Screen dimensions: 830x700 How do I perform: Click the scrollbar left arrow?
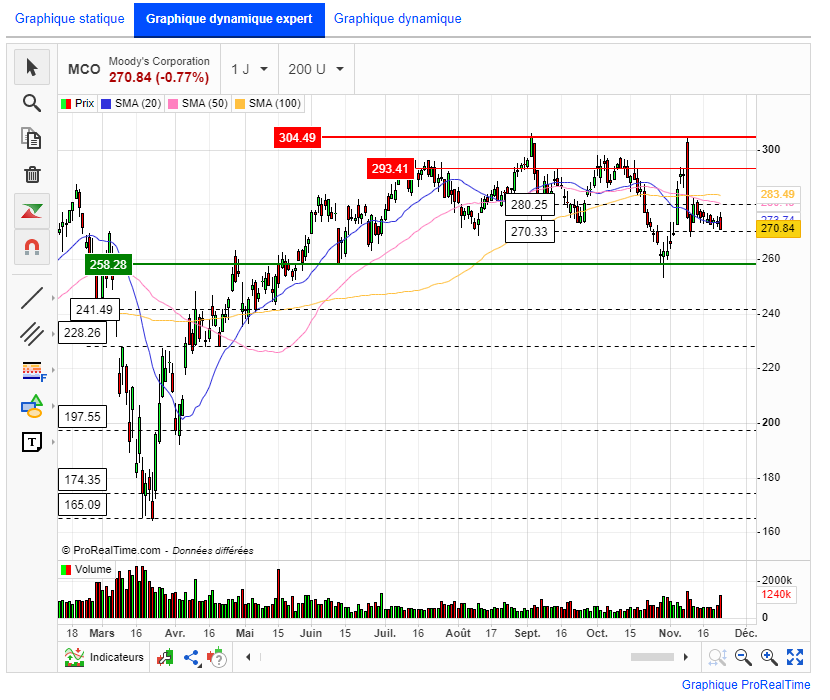(248, 657)
